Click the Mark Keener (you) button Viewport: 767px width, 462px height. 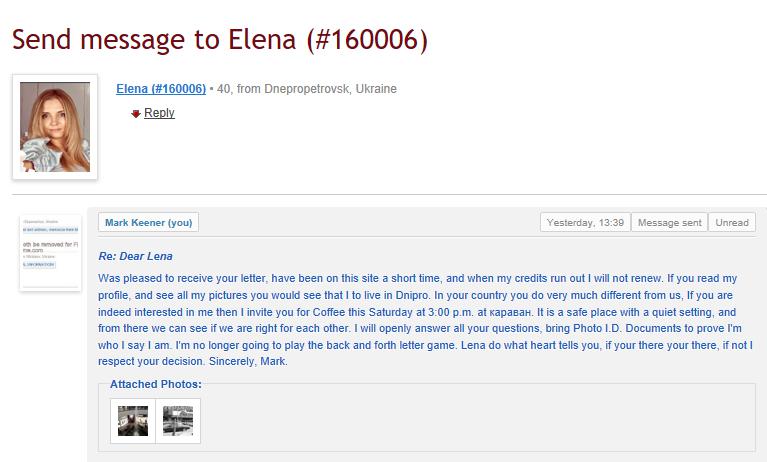click(x=148, y=222)
